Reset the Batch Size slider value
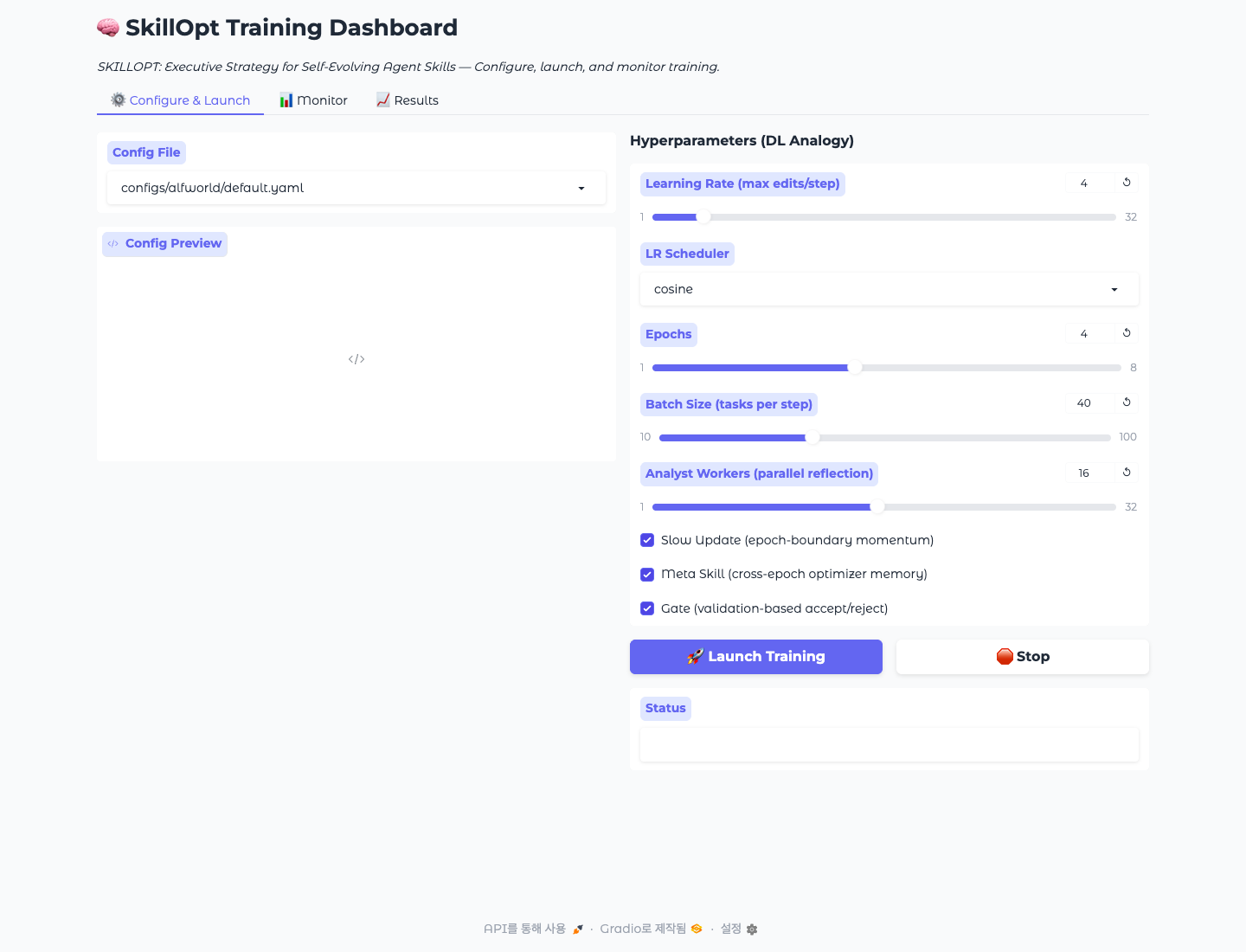1246x952 pixels. pos(1127,402)
